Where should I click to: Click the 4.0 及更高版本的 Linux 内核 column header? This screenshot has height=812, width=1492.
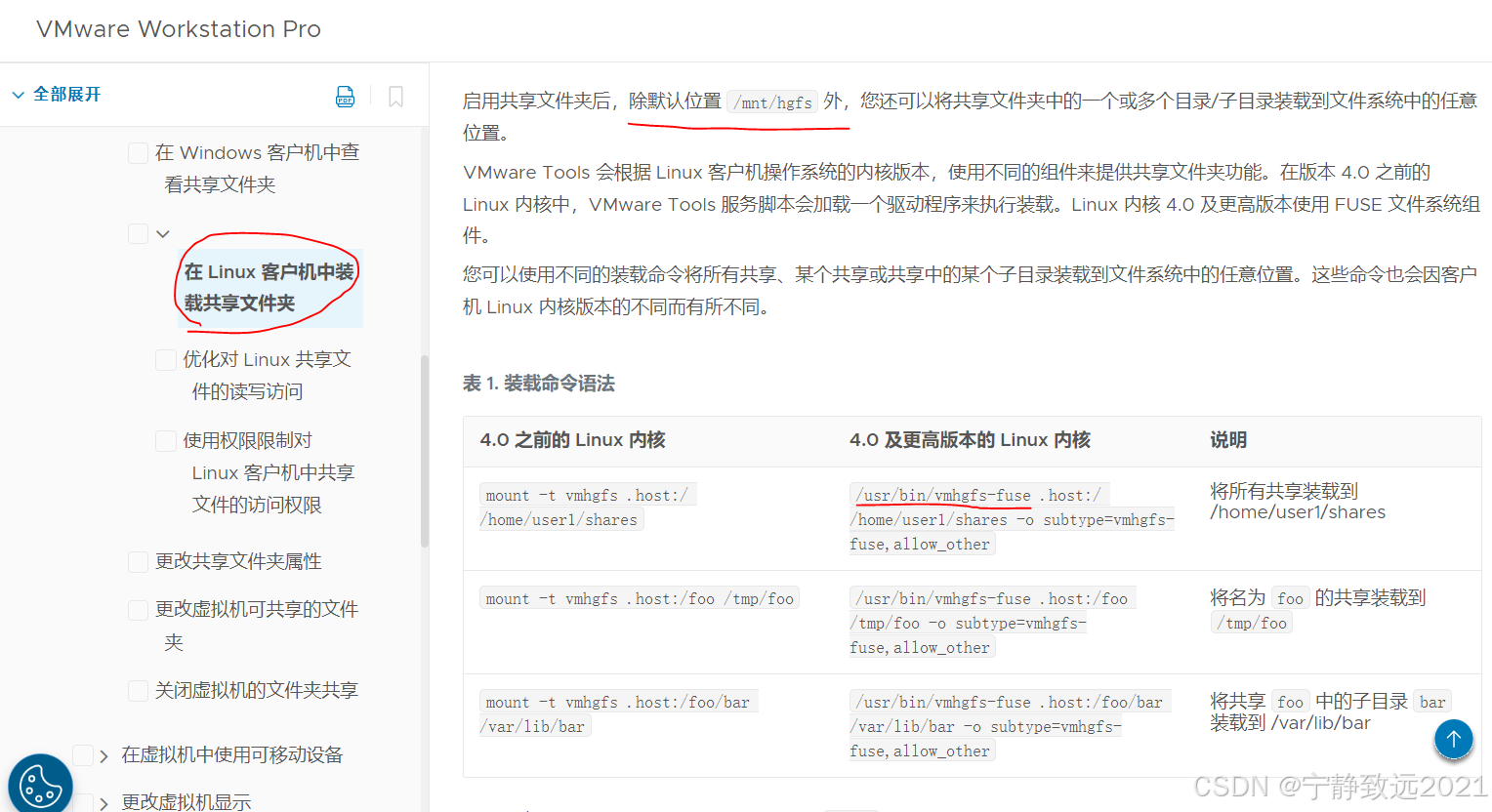click(x=970, y=440)
